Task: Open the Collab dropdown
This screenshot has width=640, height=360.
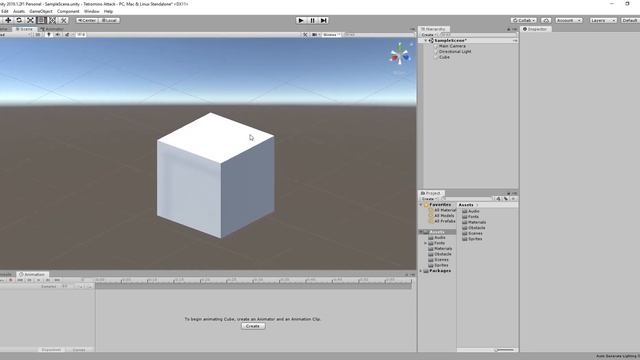Action: 524,20
